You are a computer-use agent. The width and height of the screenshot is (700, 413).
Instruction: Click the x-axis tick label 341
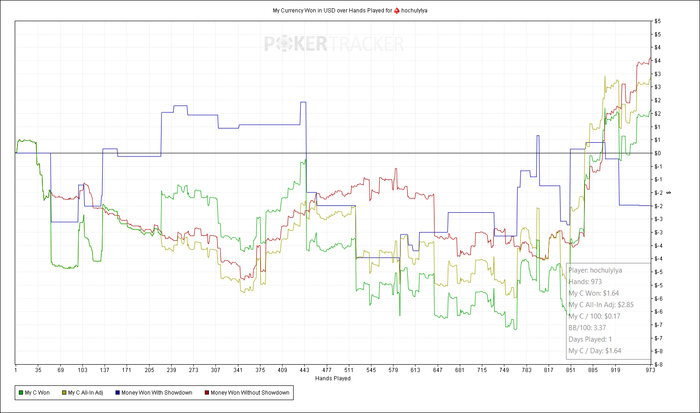click(x=238, y=370)
